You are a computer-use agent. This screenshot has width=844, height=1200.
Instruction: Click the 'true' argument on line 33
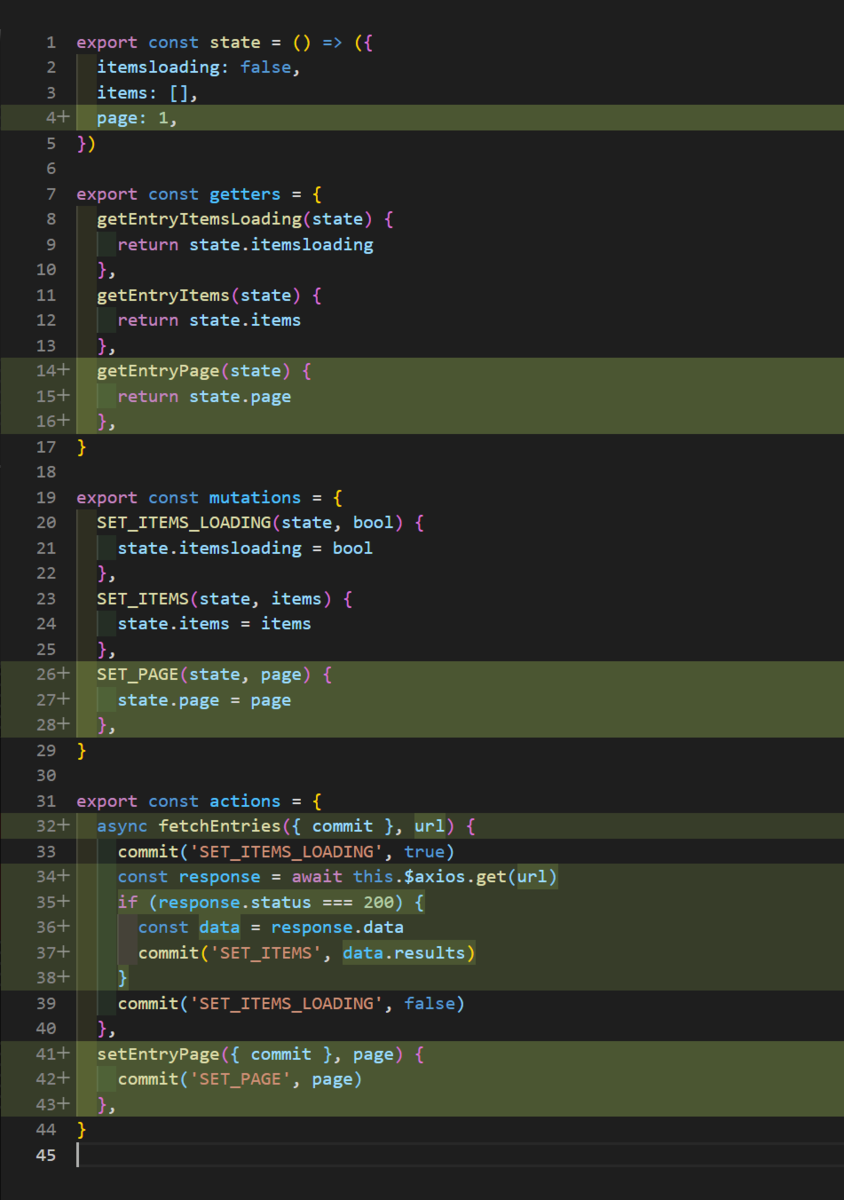click(424, 852)
